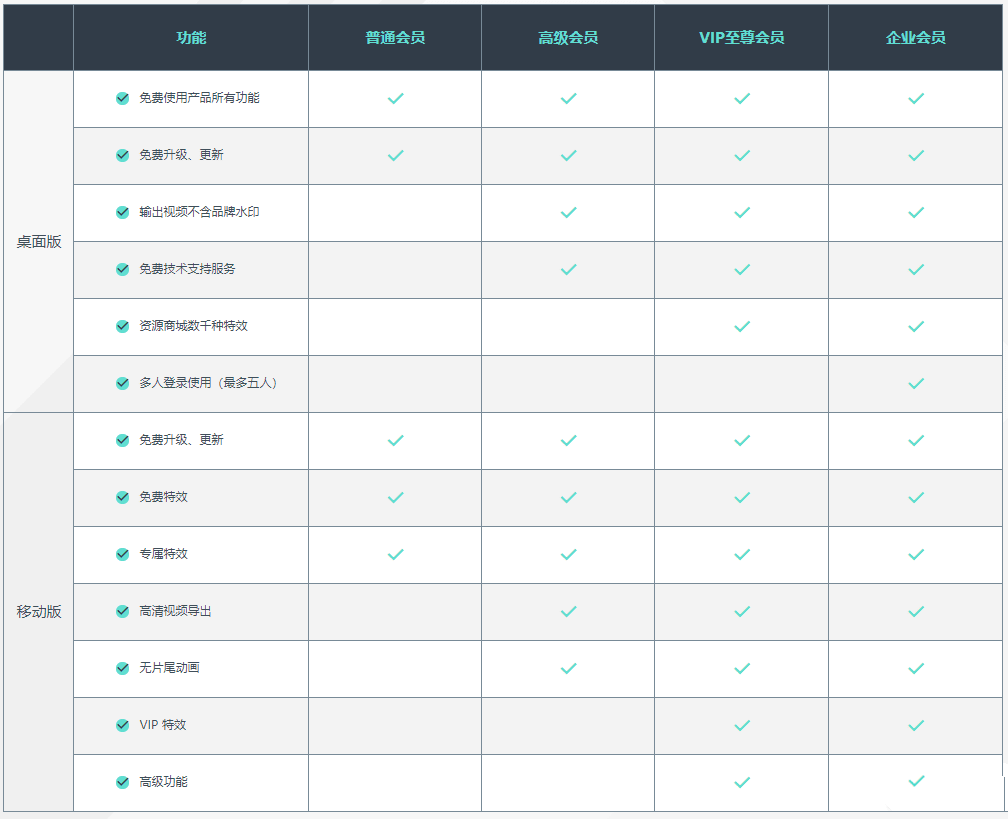Click 普通会员 checkmark in 专属特效 row
The height and width of the screenshot is (819, 1008).
[395, 554]
